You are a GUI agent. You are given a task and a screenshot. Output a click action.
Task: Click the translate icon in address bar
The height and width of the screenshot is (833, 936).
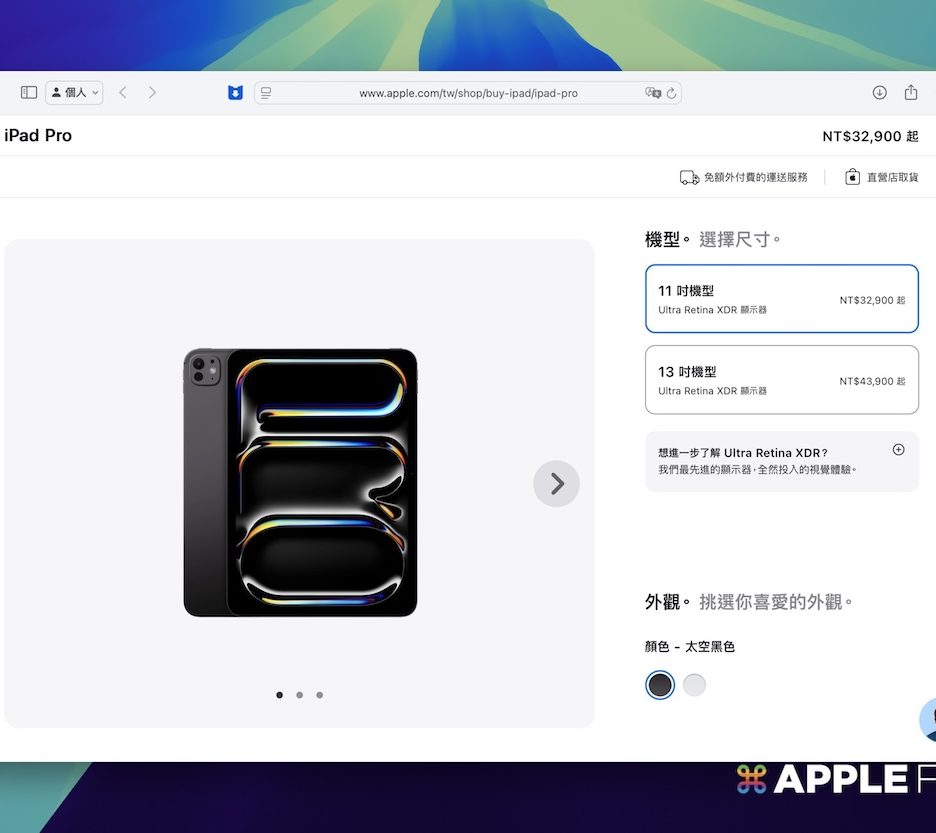pyautogui.click(x=653, y=93)
